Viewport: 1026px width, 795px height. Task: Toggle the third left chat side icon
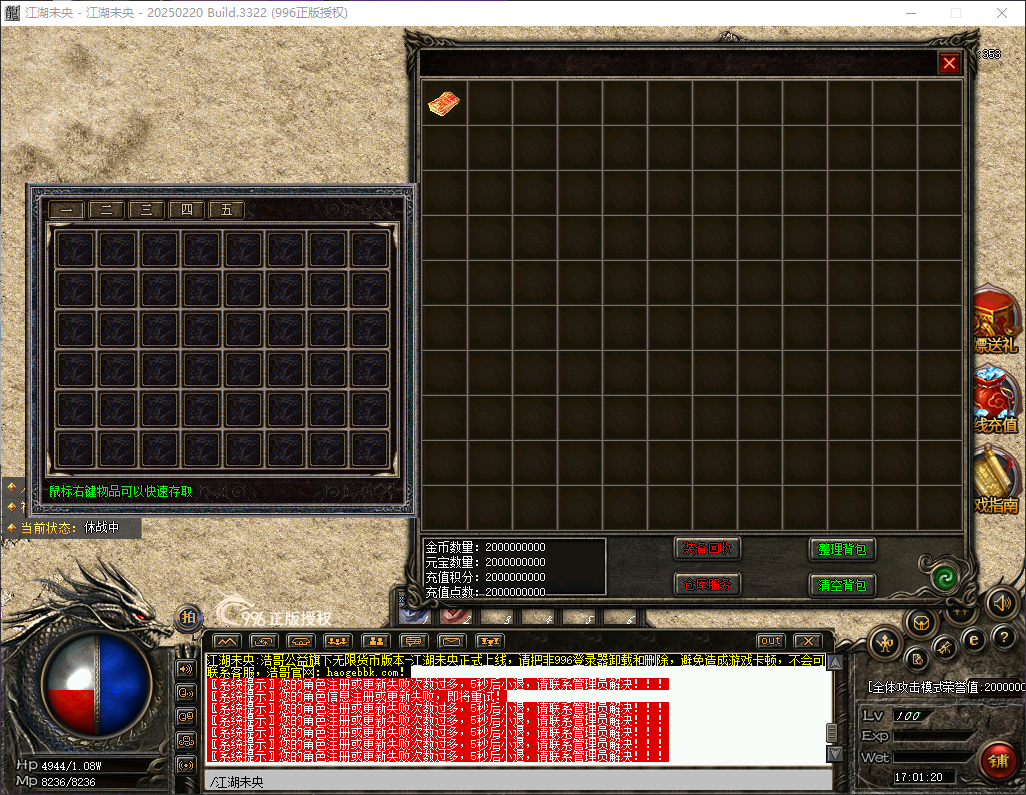coord(186,716)
